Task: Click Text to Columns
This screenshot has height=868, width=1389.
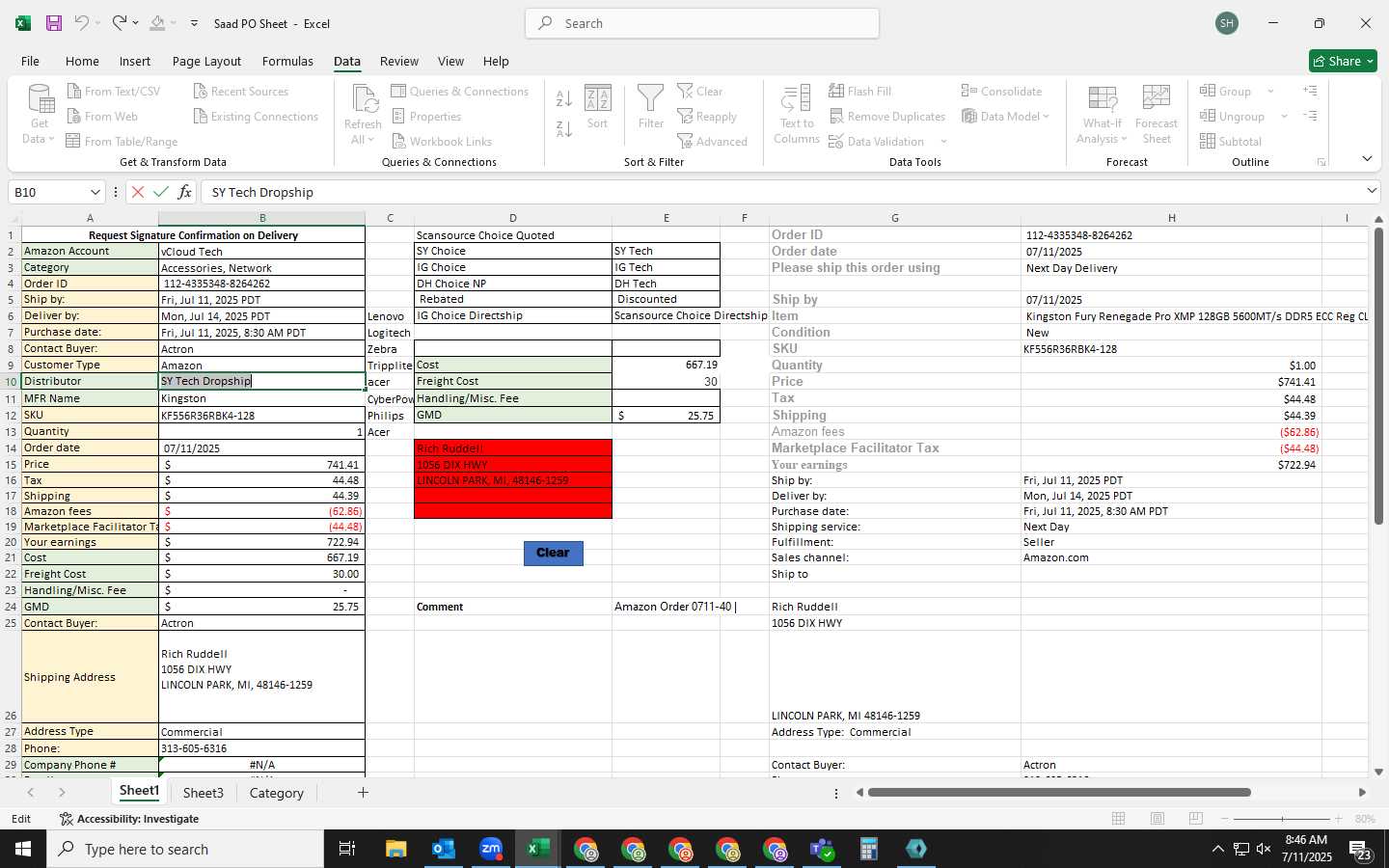Action: click(797, 114)
